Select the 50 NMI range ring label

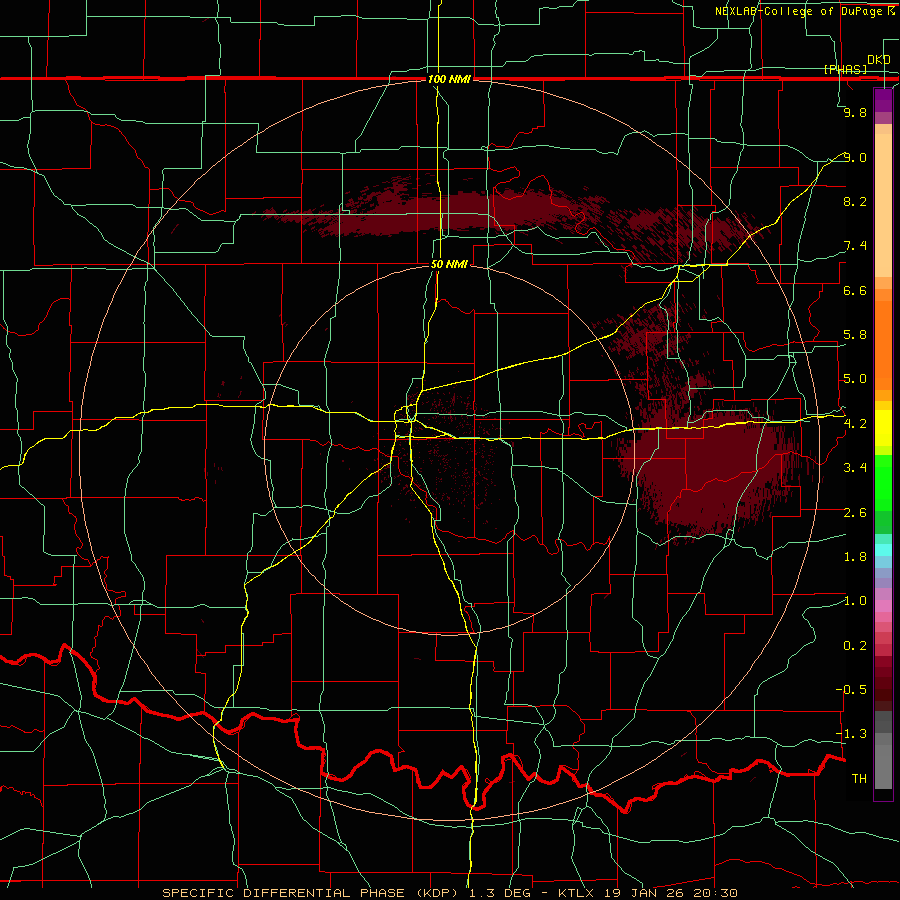pyautogui.click(x=449, y=264)
